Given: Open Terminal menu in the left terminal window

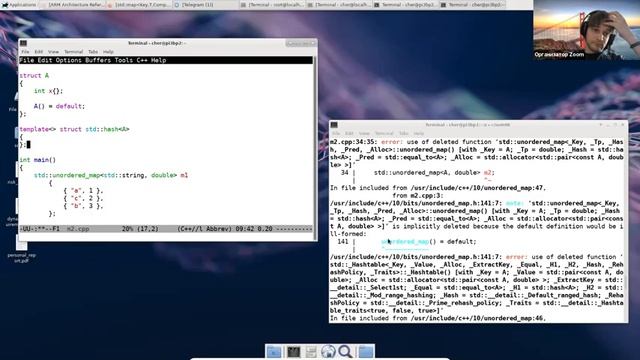Looking at the screenshot, I should point(73,52).
